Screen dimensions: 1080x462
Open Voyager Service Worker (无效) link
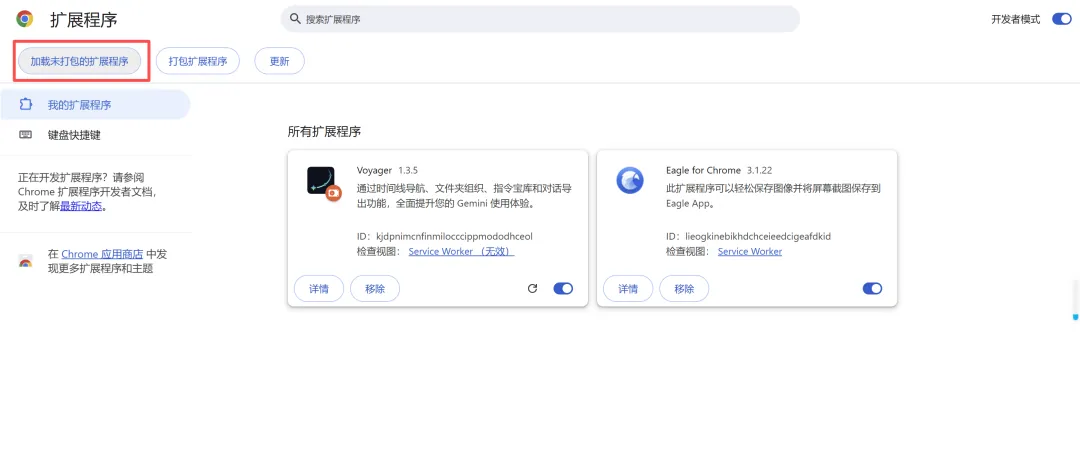click(x=461, y=251)
